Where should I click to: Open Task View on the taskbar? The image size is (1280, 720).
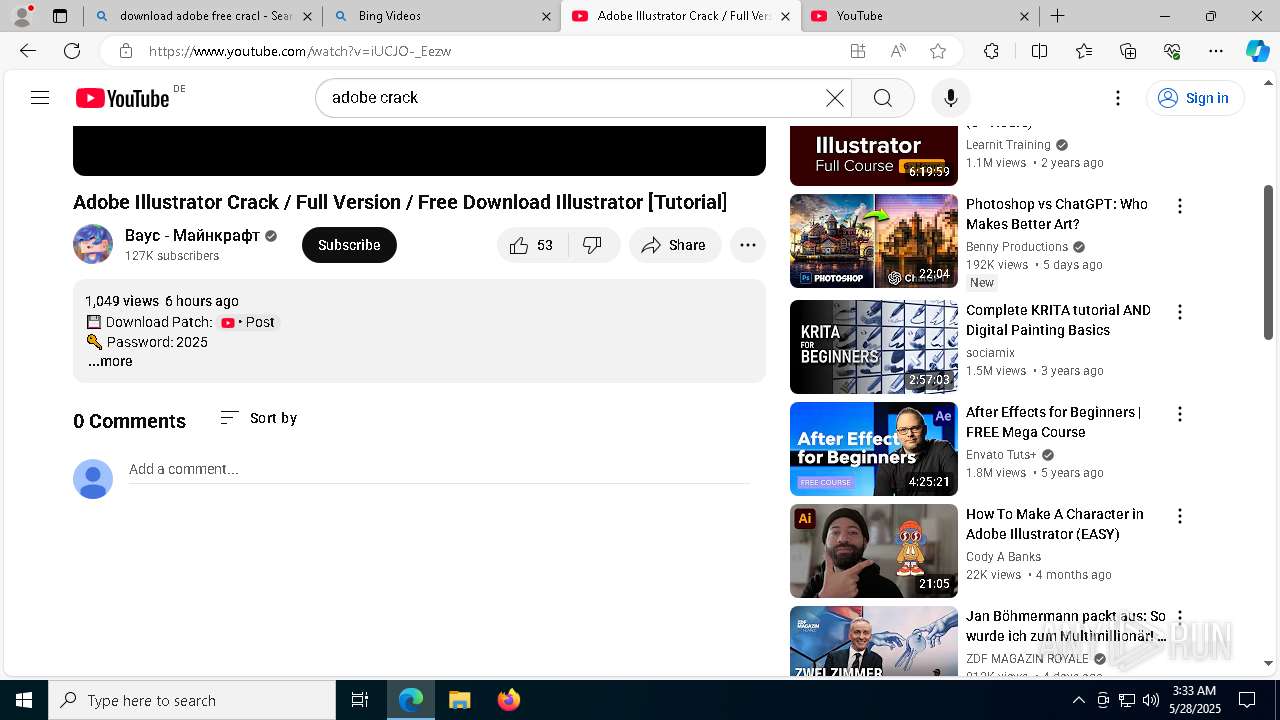pyautogui.click(x=360, y=700)
